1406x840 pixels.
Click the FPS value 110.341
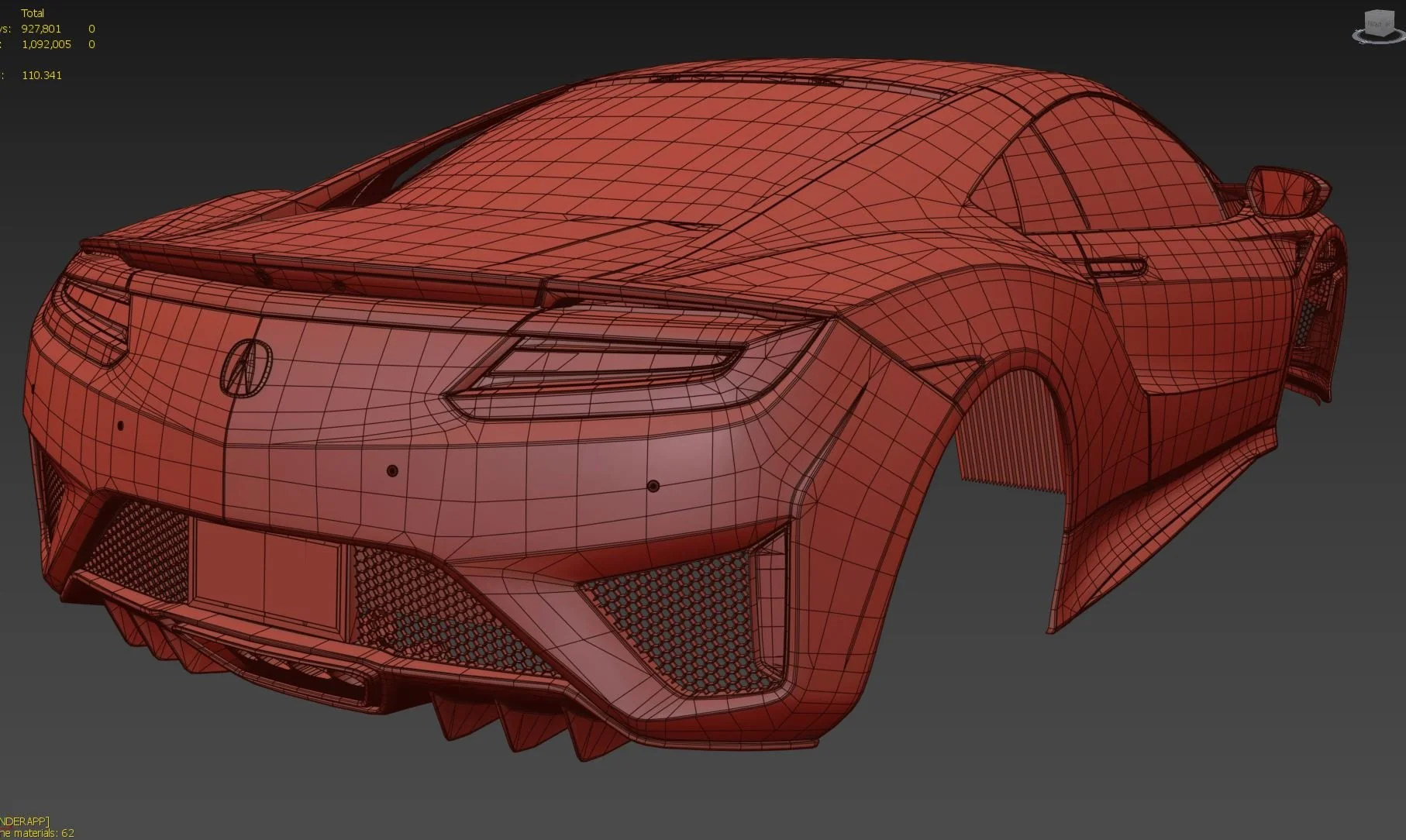pos(41,75)
